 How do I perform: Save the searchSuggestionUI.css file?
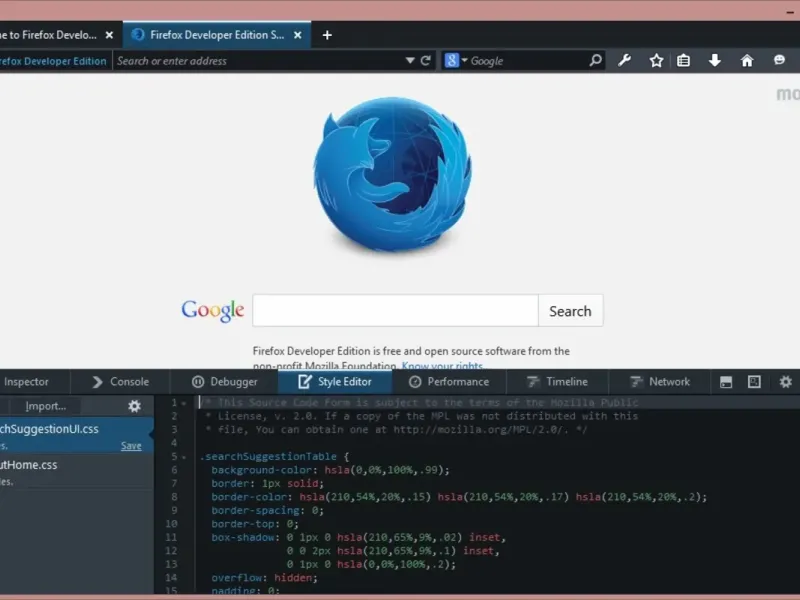pos(131,446)
